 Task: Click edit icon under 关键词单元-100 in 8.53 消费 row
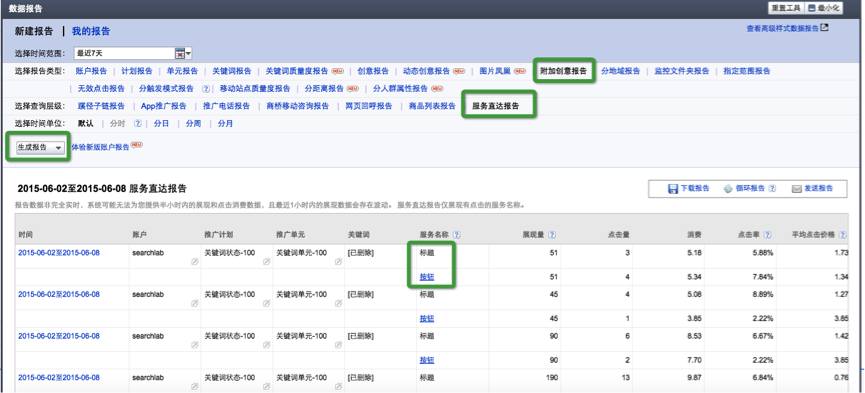(338, 345)
